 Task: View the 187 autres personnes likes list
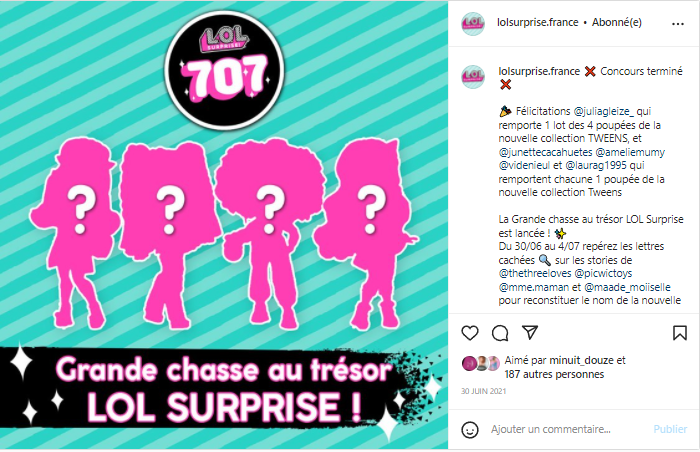[554, 374]
